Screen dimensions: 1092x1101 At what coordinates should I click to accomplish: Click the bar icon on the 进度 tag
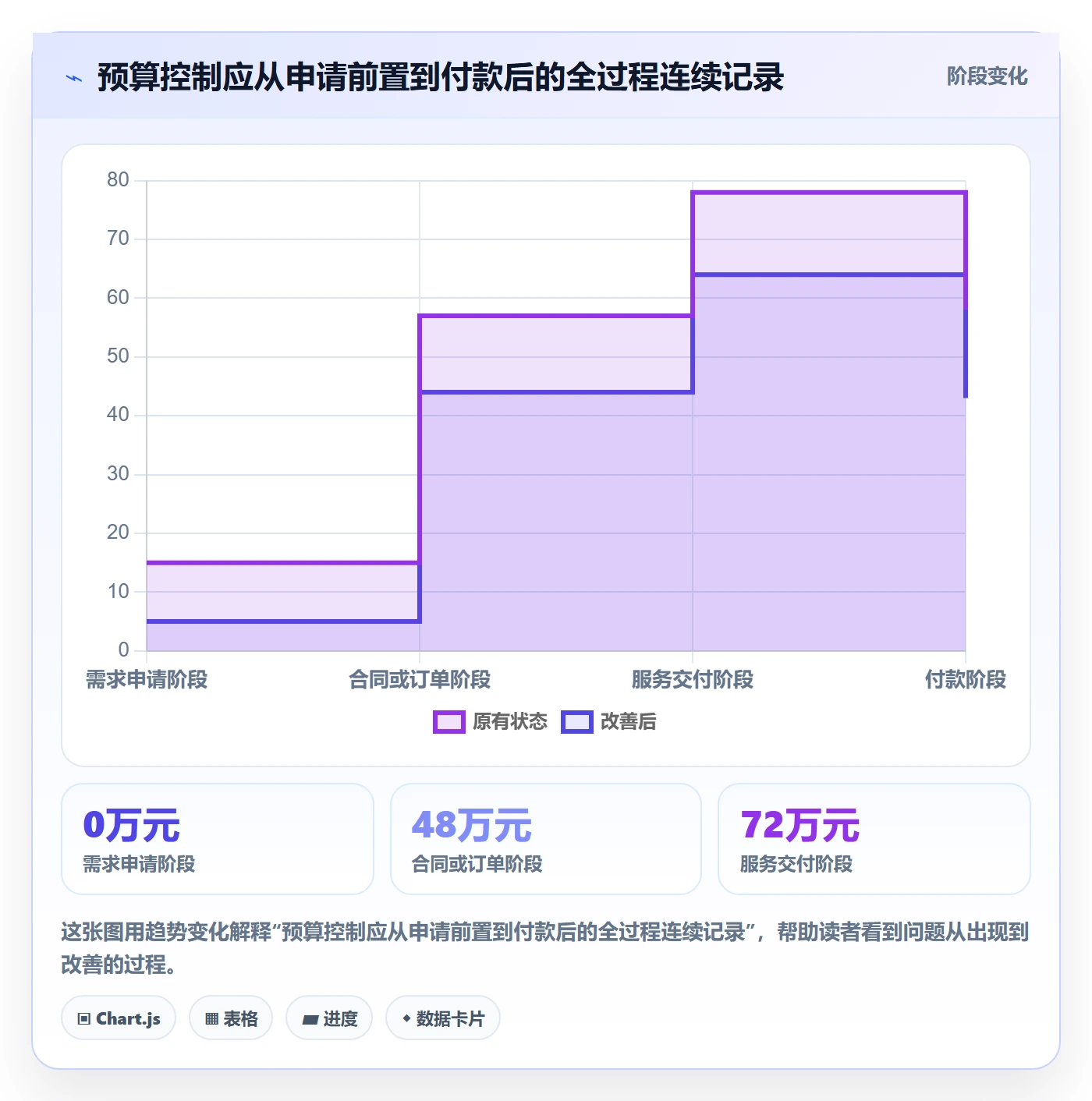tap(310, 1019)
